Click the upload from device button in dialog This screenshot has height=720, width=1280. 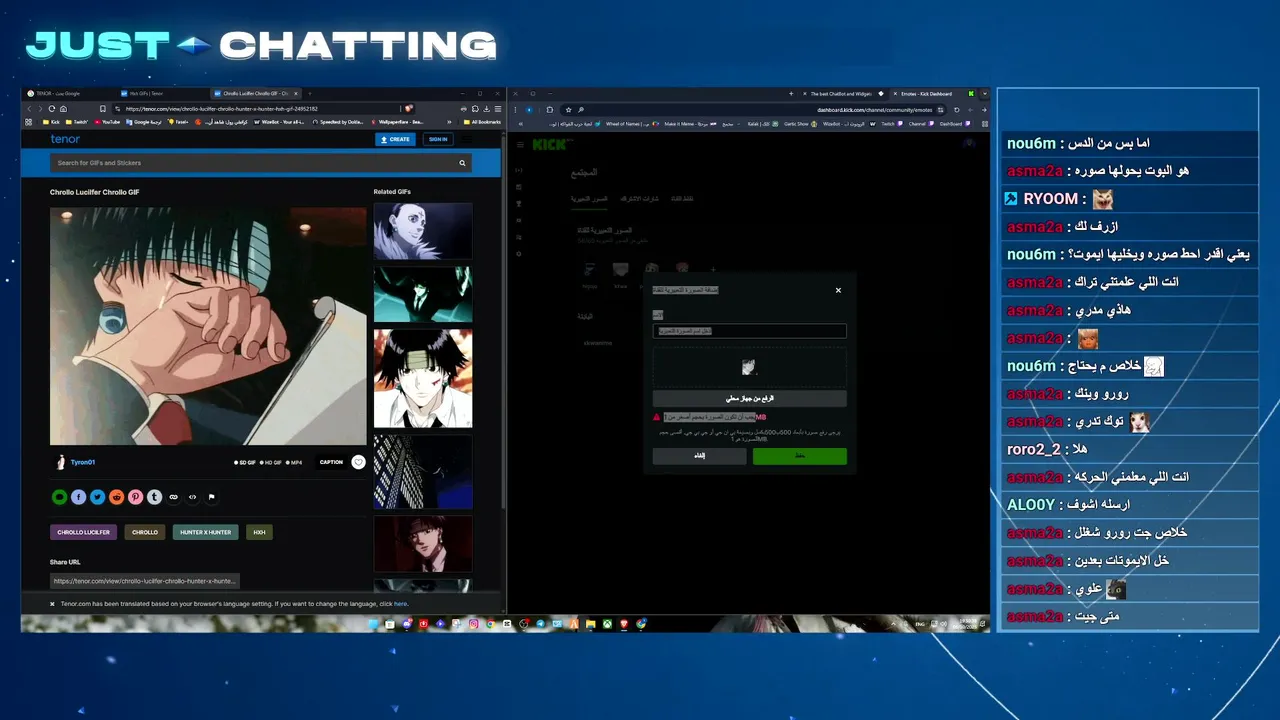point(750,398)
